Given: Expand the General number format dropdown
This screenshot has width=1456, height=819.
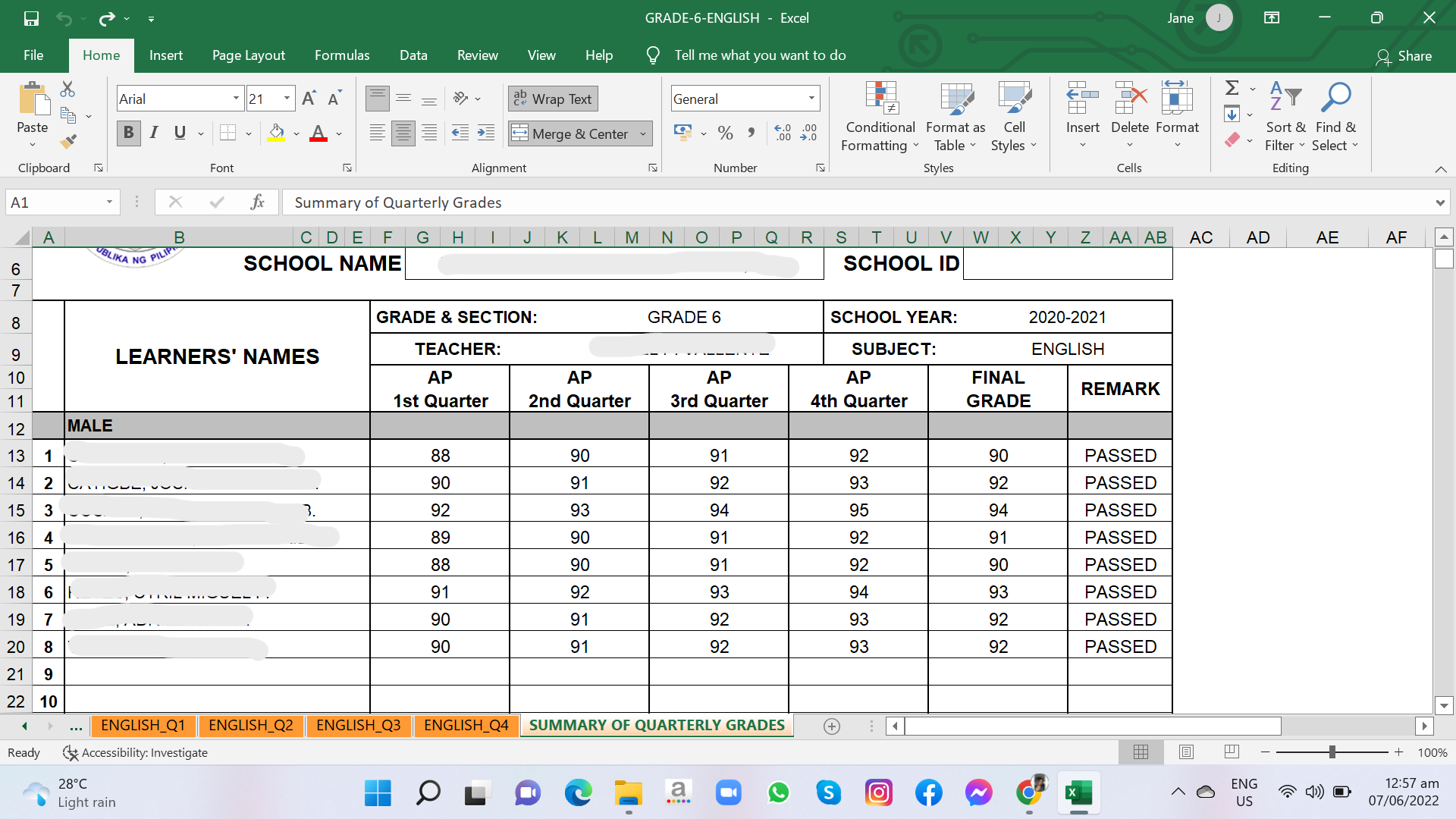Looking at the screenshot, I should pyautogui.click(x=811, y=99).
